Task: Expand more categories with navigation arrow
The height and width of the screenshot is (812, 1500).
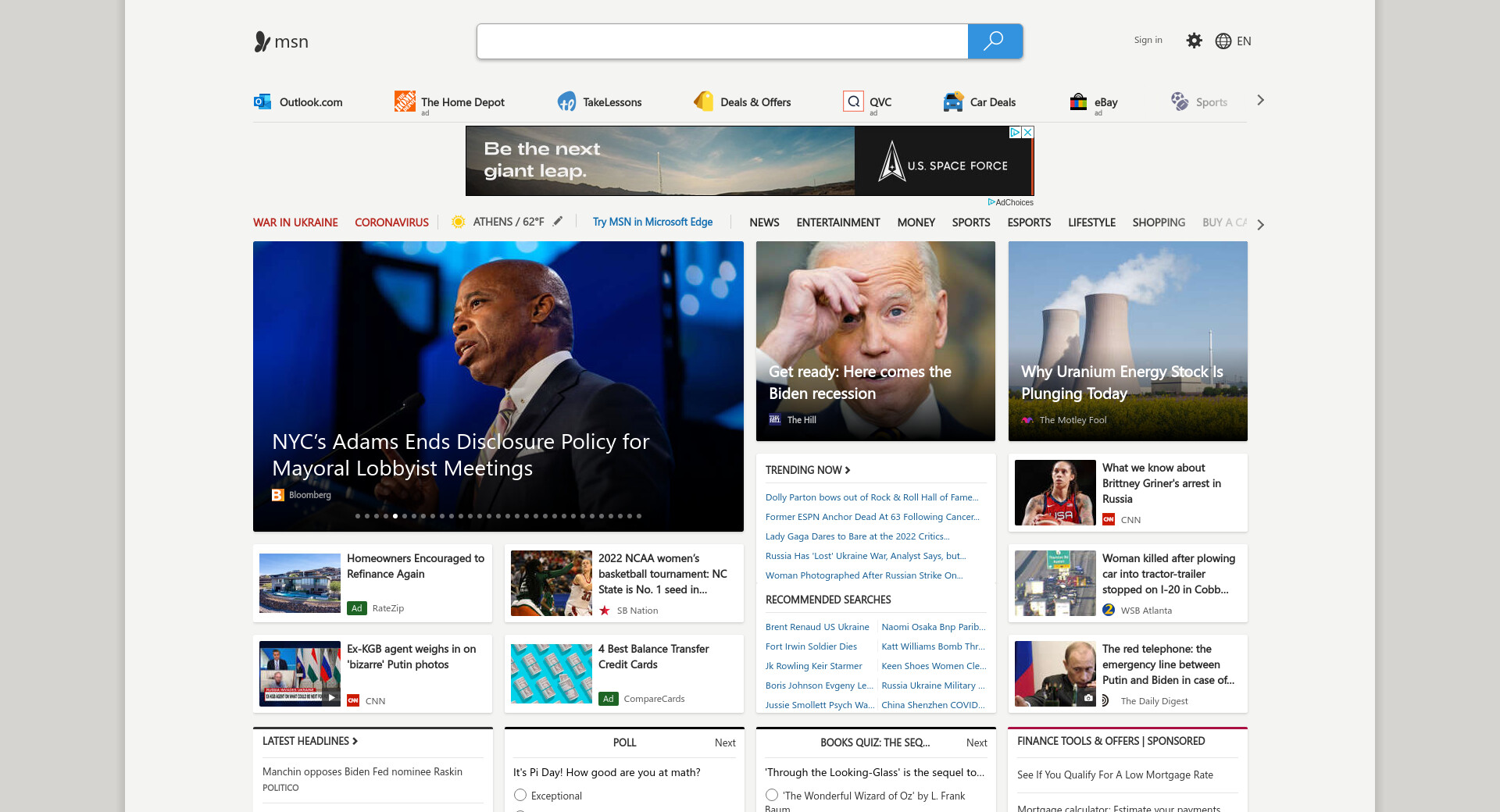Action: point(1260,224)
